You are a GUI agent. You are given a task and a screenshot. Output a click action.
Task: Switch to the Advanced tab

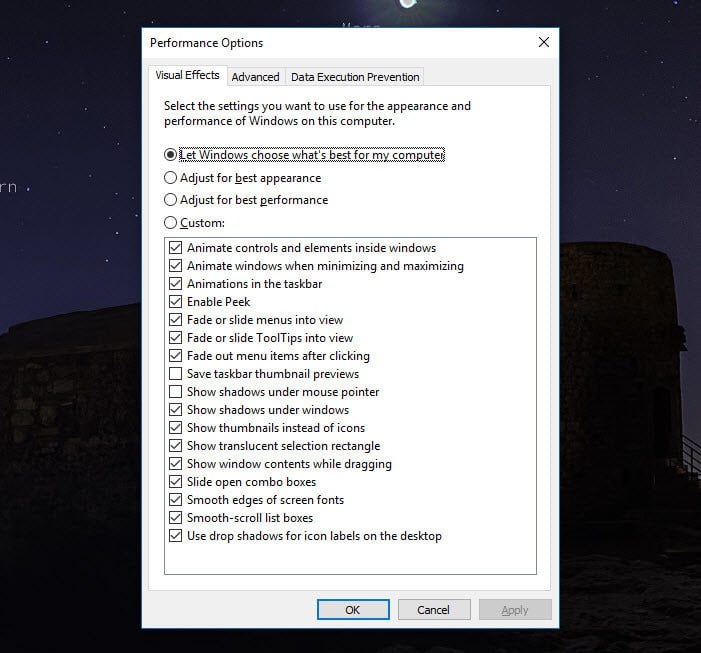pos(255,77)
